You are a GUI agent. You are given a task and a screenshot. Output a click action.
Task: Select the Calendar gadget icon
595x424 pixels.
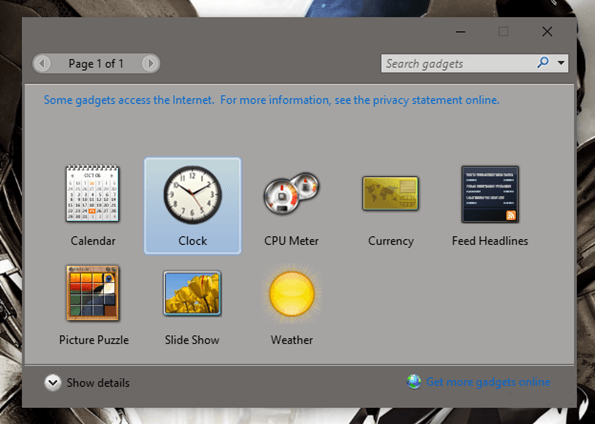[x=93, y=194]
